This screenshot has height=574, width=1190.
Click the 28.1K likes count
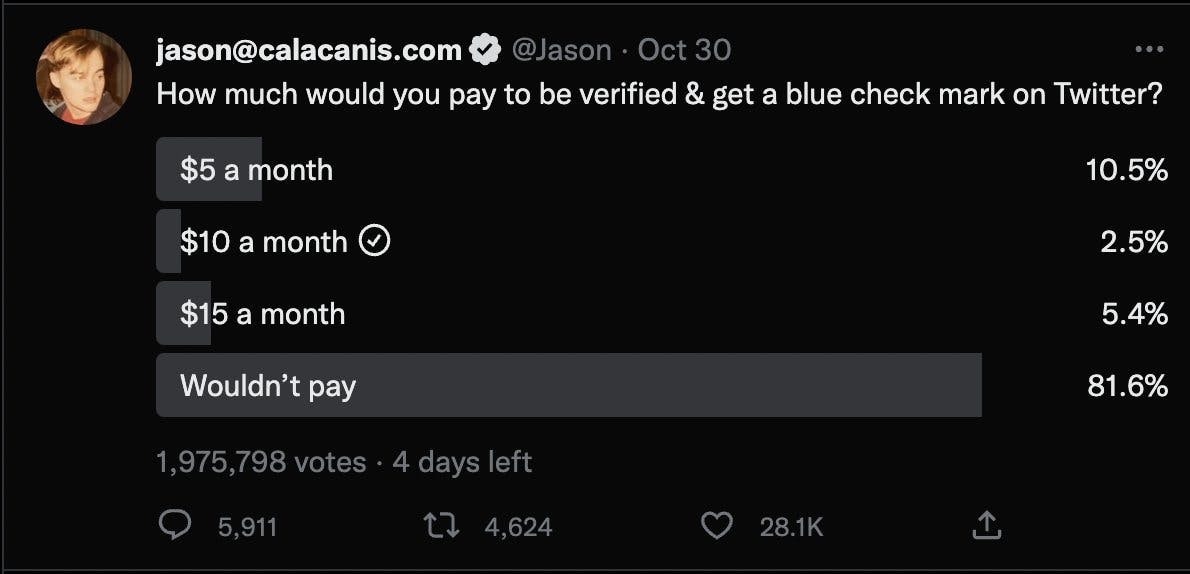791,527
